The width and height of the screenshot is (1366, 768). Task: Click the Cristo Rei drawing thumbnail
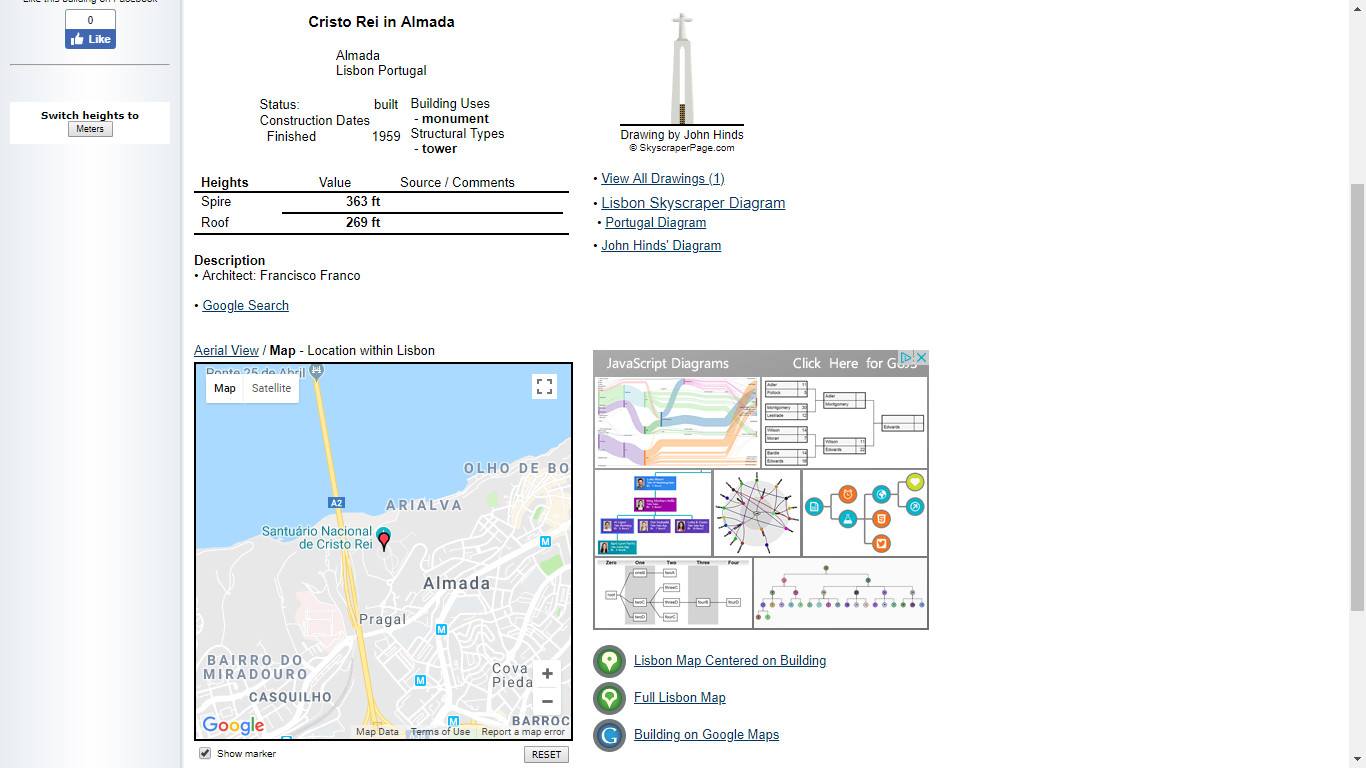682,68
